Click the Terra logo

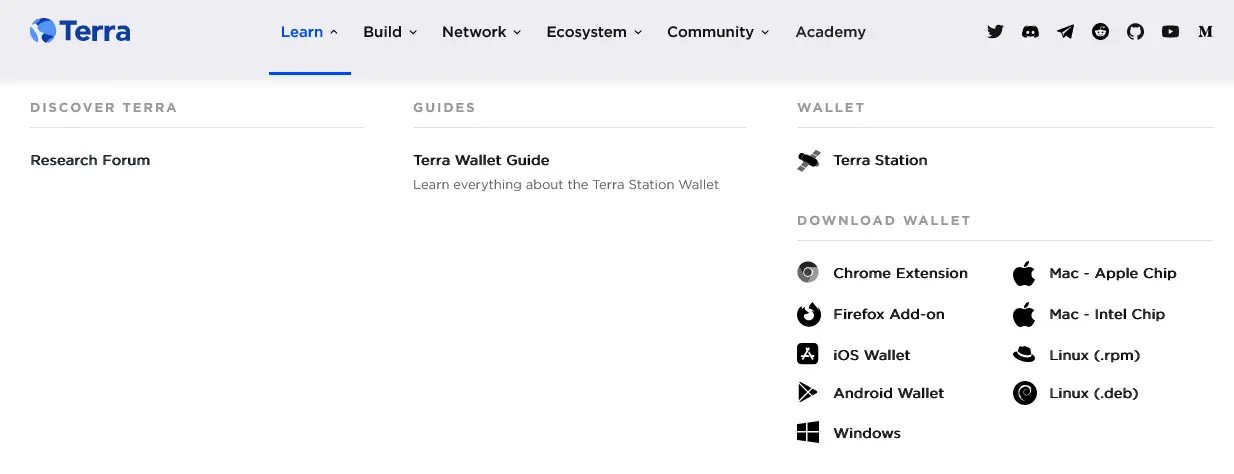coord(80,31)
